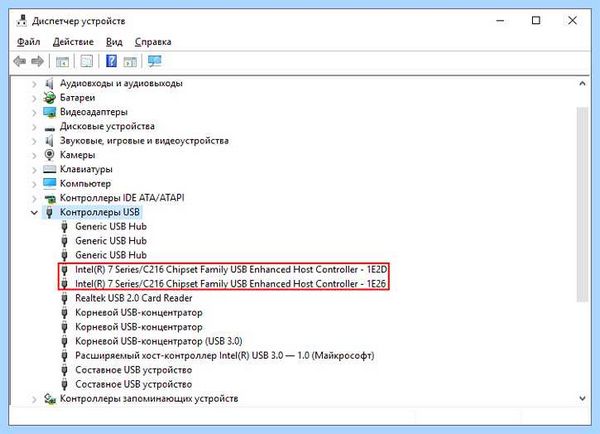The width and height of the screenshot is (600, 434).
Task: Expand the Контроллеры IDE ATA/ATAPI node
Action: [x=34, y=198]
